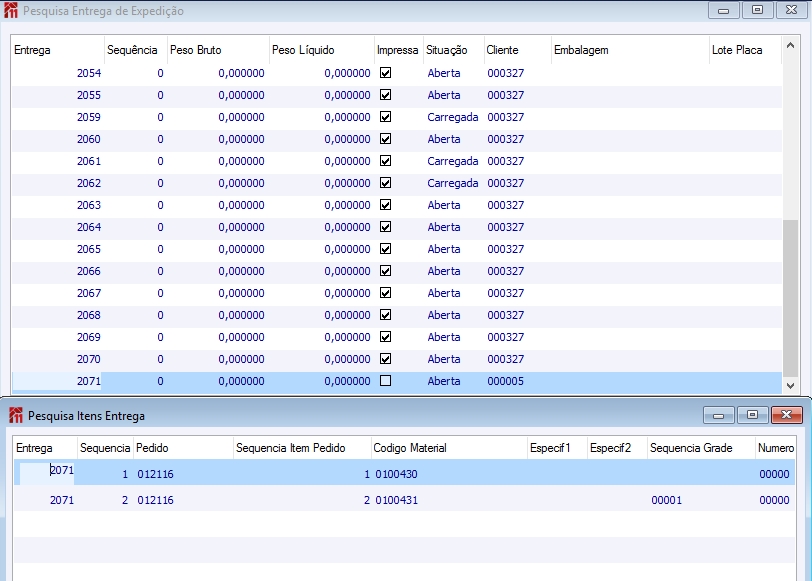Screen dimensions: 812x581
Task: Select material code 0100431 cell
Action: (396, 500)
